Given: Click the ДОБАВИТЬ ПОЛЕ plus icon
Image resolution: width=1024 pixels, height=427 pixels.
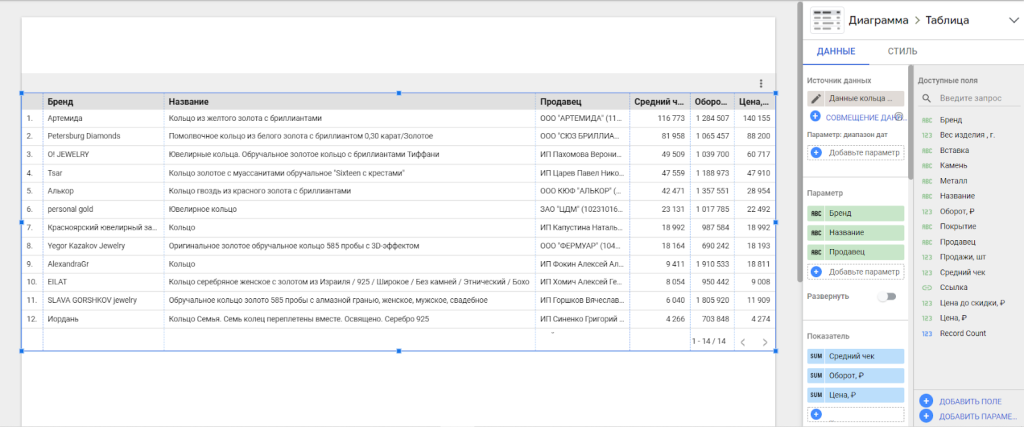Looking at the screenshot, I should tap(926, 401).
